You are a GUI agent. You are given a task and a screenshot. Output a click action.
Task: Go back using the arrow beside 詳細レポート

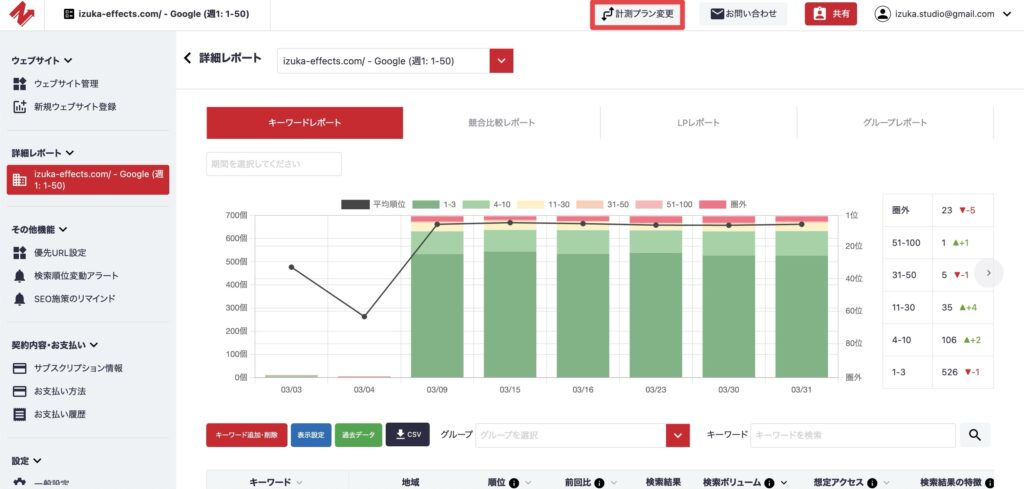(x=187, y=59)
